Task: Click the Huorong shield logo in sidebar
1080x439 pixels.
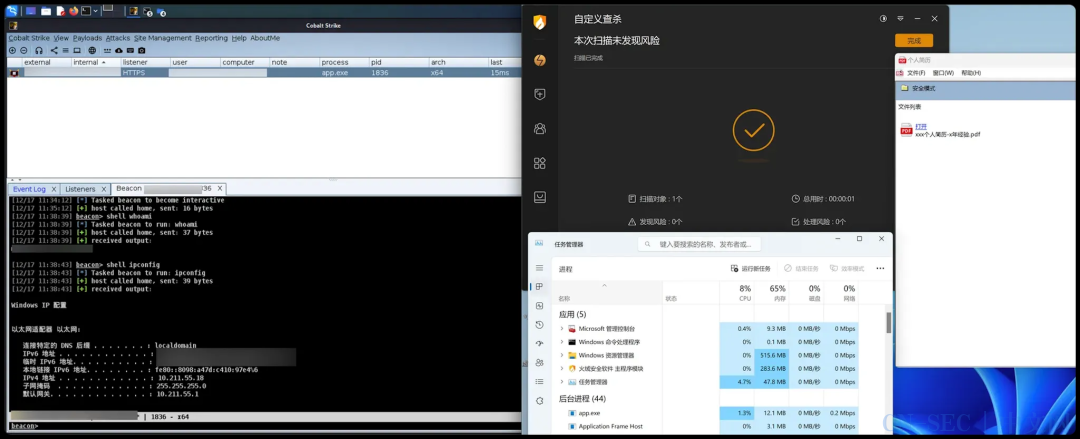Action: (539, 22)
